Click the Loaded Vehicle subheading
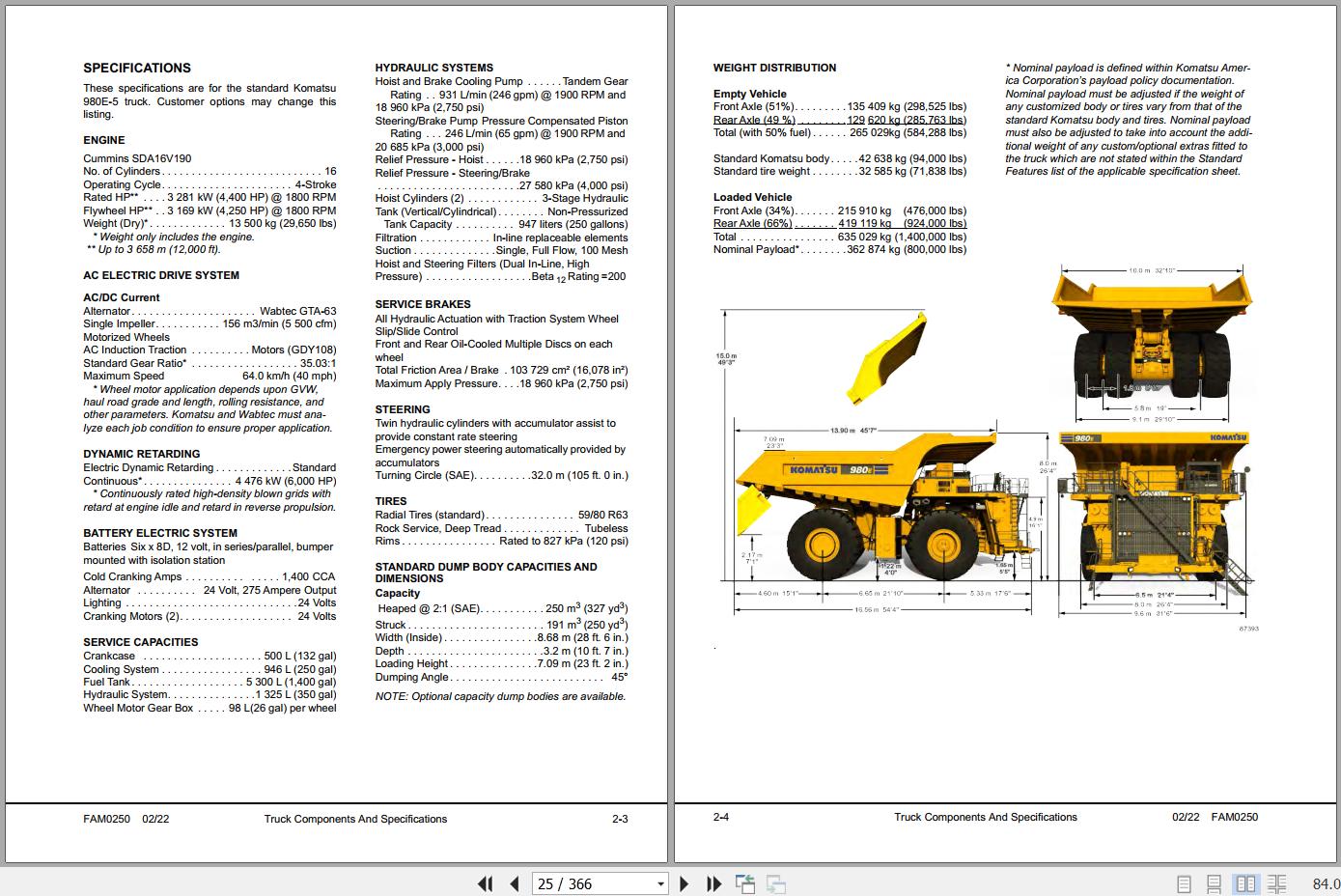The image size is (1341, 896). click(x=753, y=197)
